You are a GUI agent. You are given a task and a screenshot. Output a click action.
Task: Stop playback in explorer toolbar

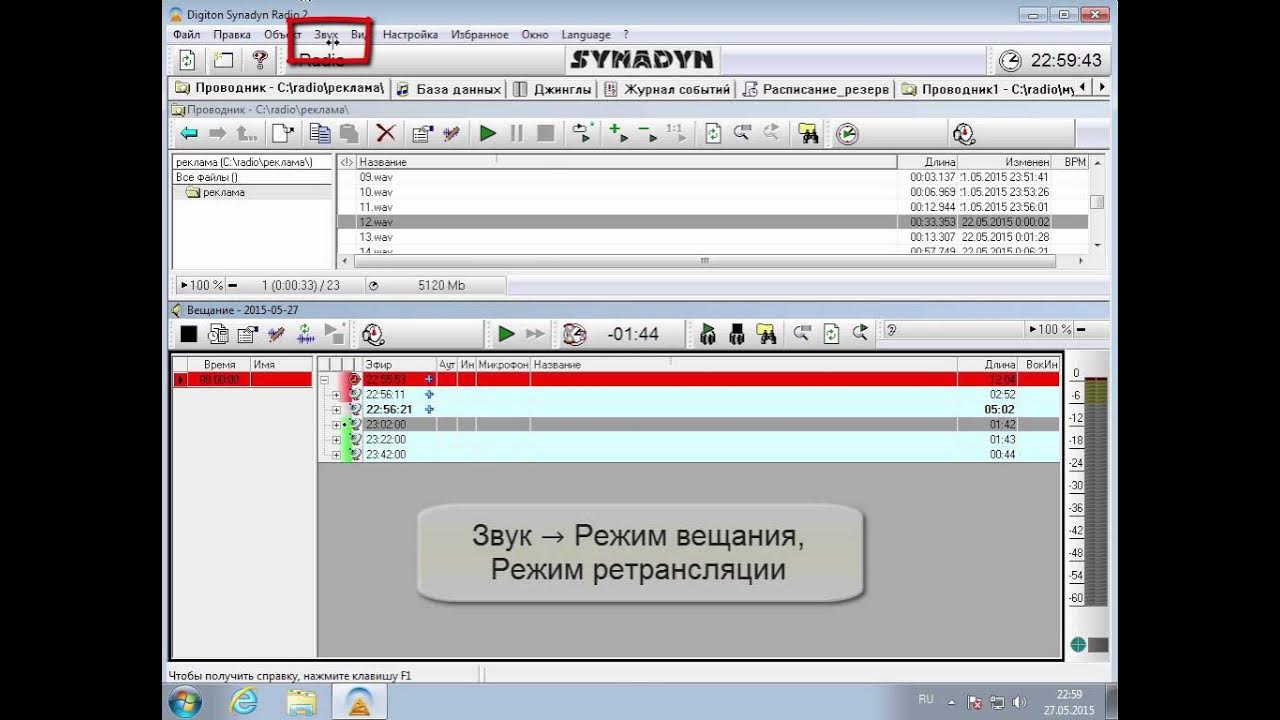(545, 133)
